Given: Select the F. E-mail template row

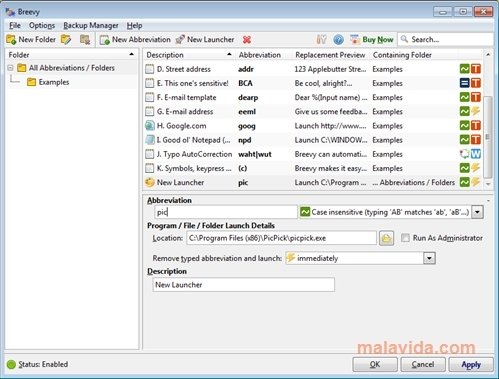Looking at the screenshot, I should tap(313, 98).
